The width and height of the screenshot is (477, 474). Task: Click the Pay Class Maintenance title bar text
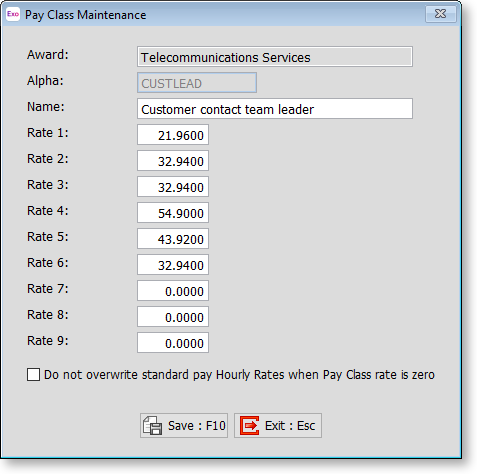pyautogui.click(x=86, y=15)
